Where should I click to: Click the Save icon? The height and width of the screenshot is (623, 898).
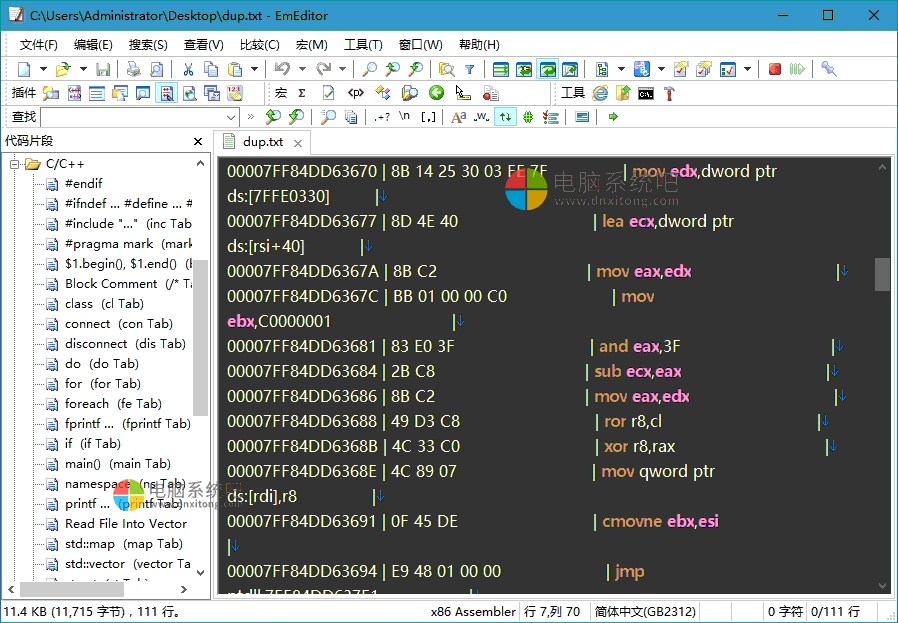coord(104,69)
